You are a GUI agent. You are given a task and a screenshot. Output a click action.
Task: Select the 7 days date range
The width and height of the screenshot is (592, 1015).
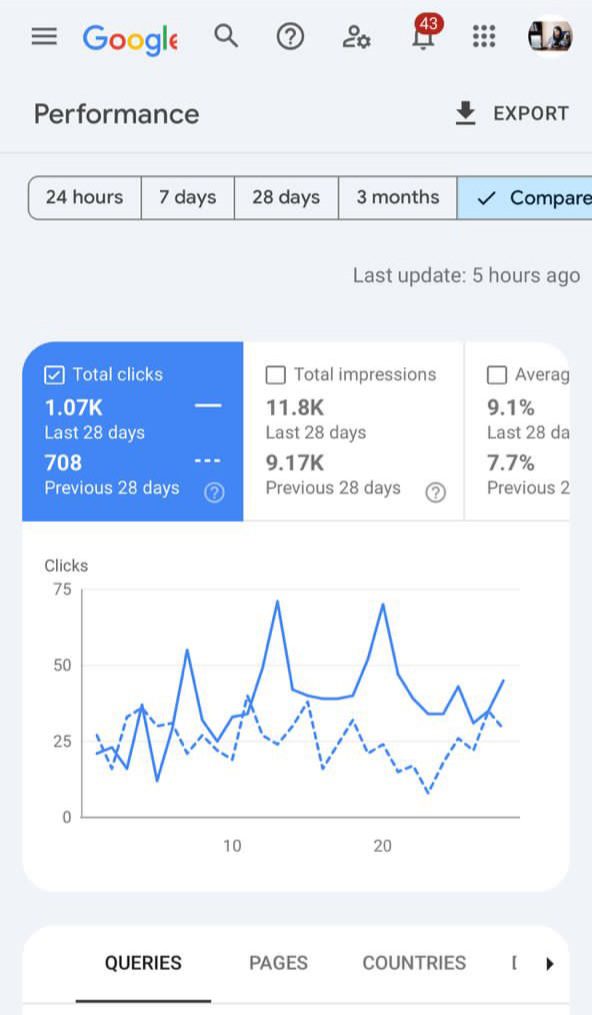188,197
